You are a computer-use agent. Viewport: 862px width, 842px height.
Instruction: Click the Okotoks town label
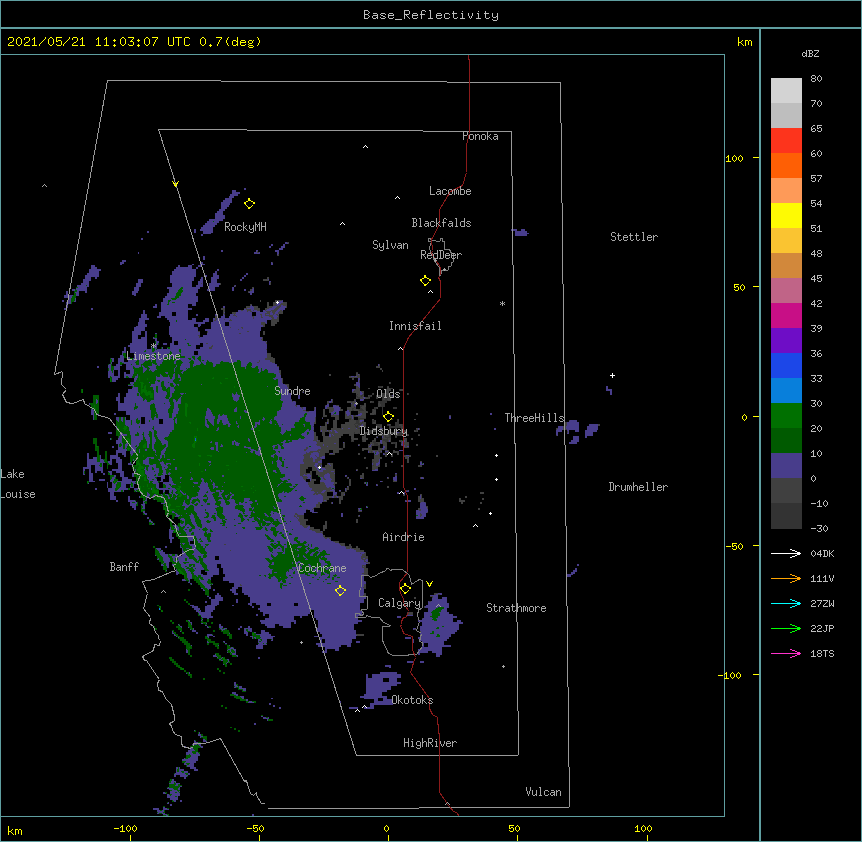412,700
